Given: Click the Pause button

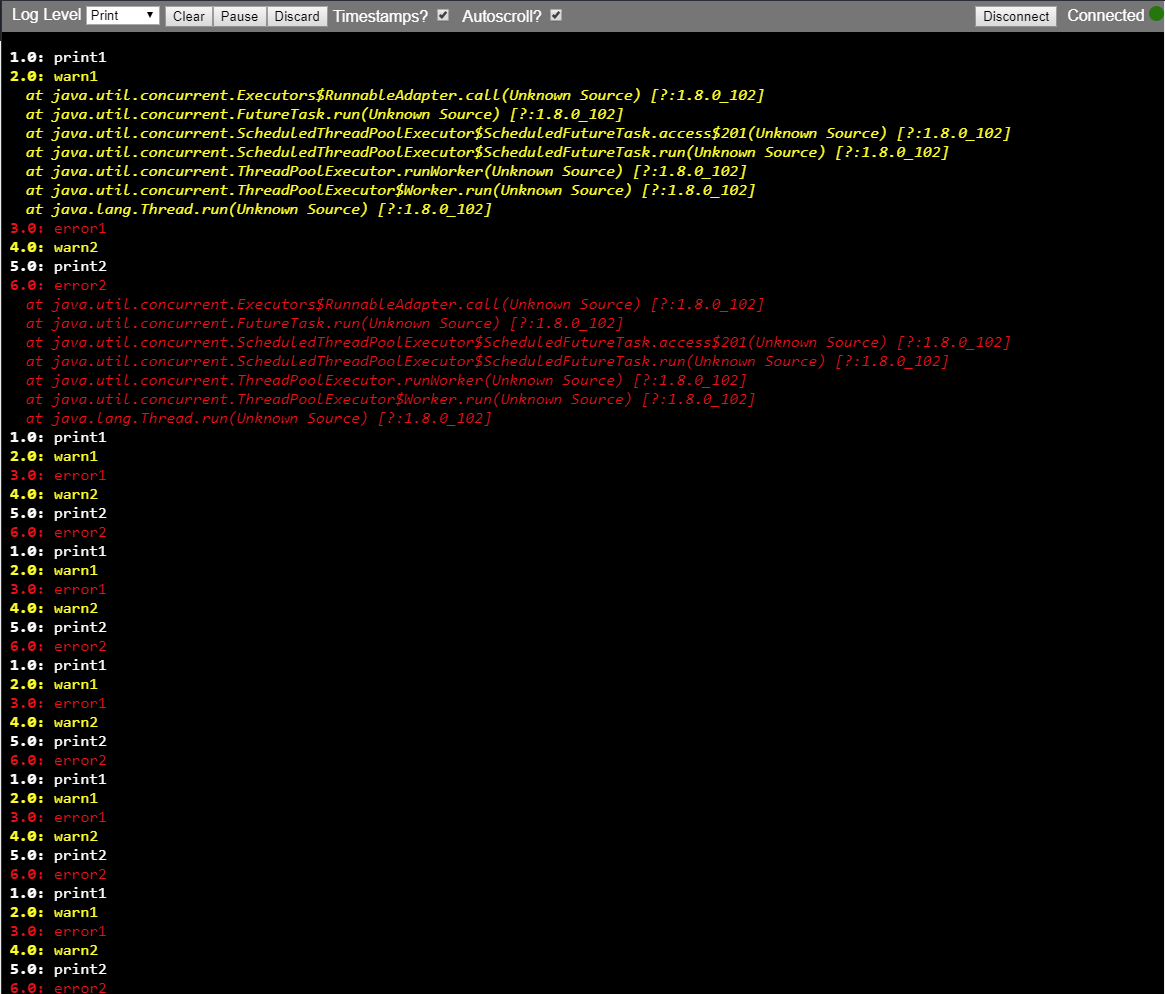Looking at the screenshot, I should point(239,16).
